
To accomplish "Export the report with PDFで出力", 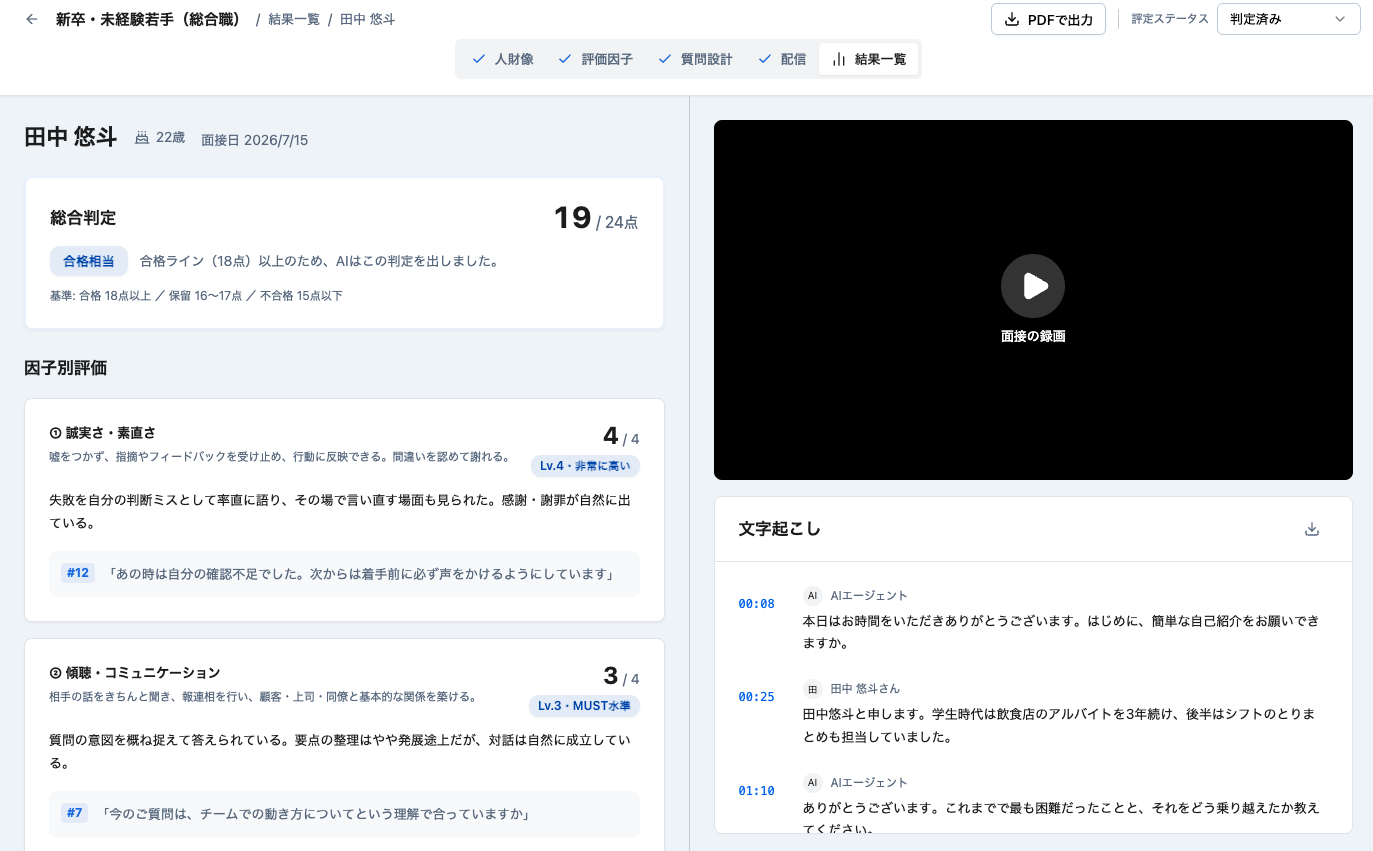I will tap(1049, 19).
